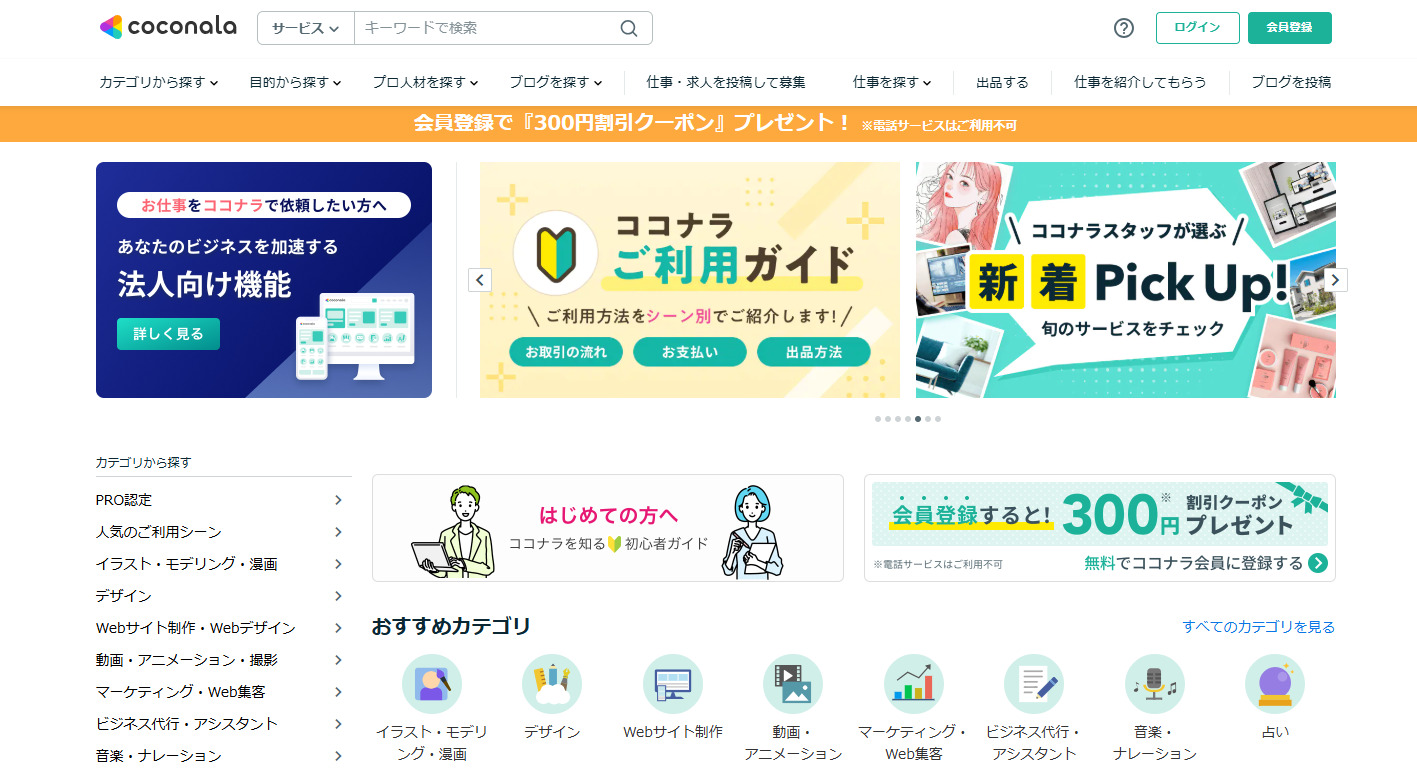
Task: Open 仕事を紹介してもらう in the navigation
Action: coord(1140,82)
